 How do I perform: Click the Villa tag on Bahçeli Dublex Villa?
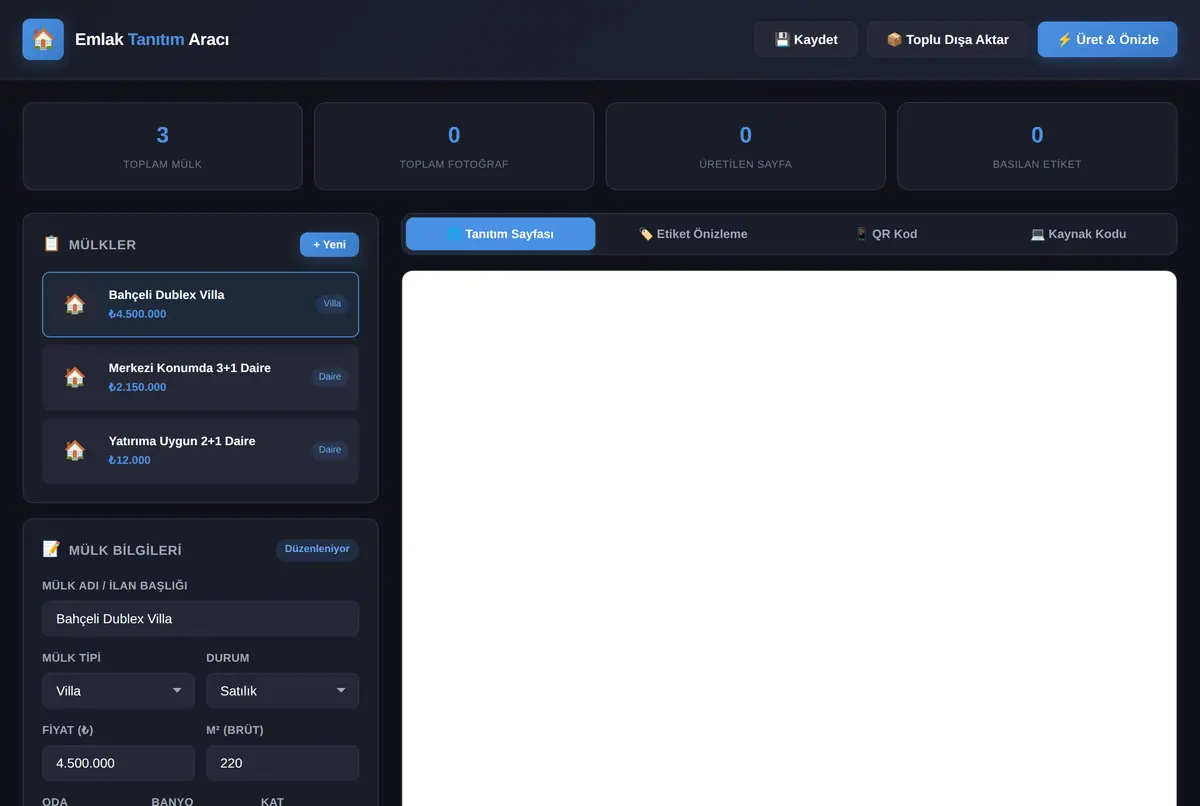[333, 304]
